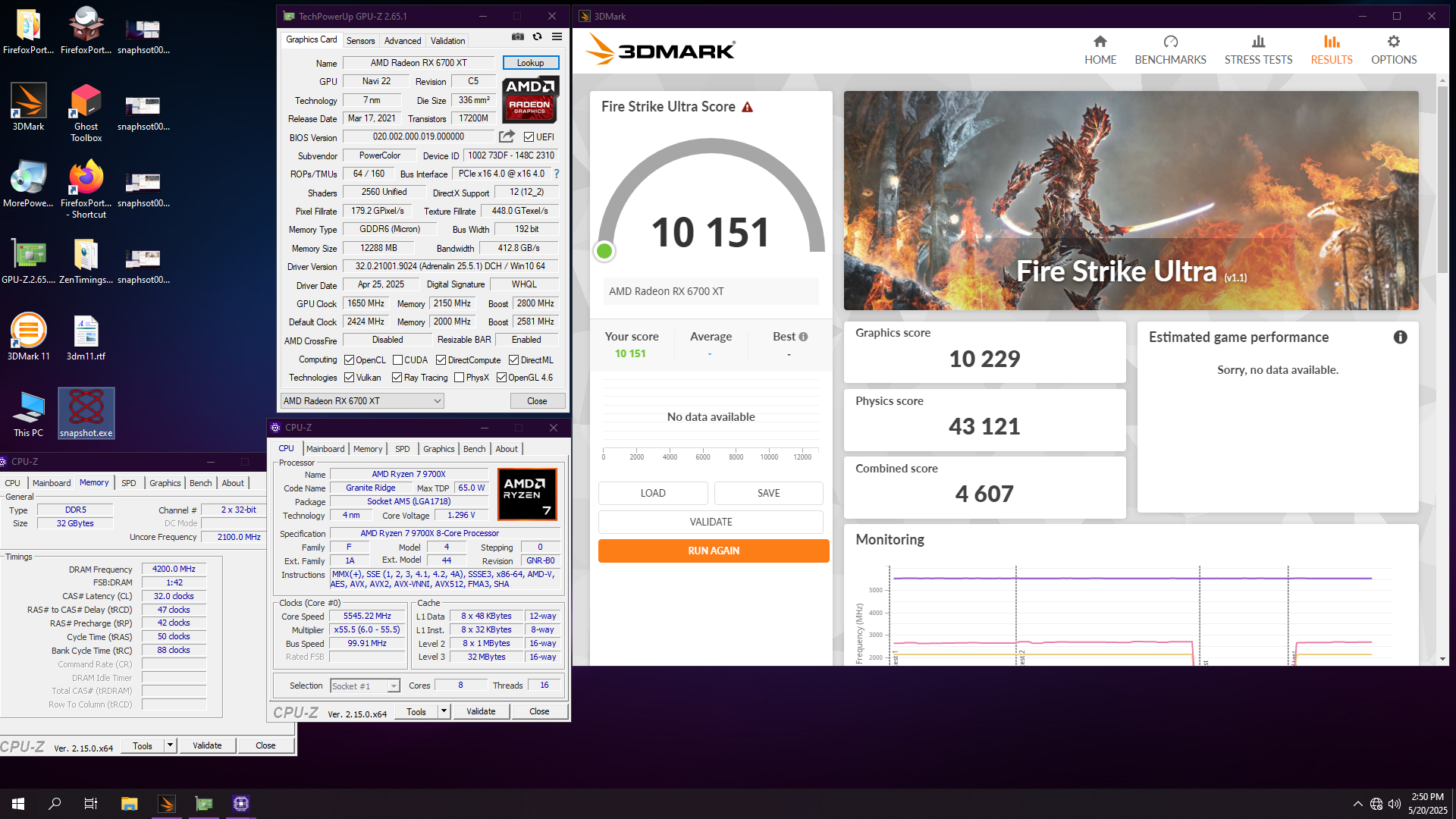
Task: Click the scroll down arrow in 3DMark
Action: tap(1442, 660)
